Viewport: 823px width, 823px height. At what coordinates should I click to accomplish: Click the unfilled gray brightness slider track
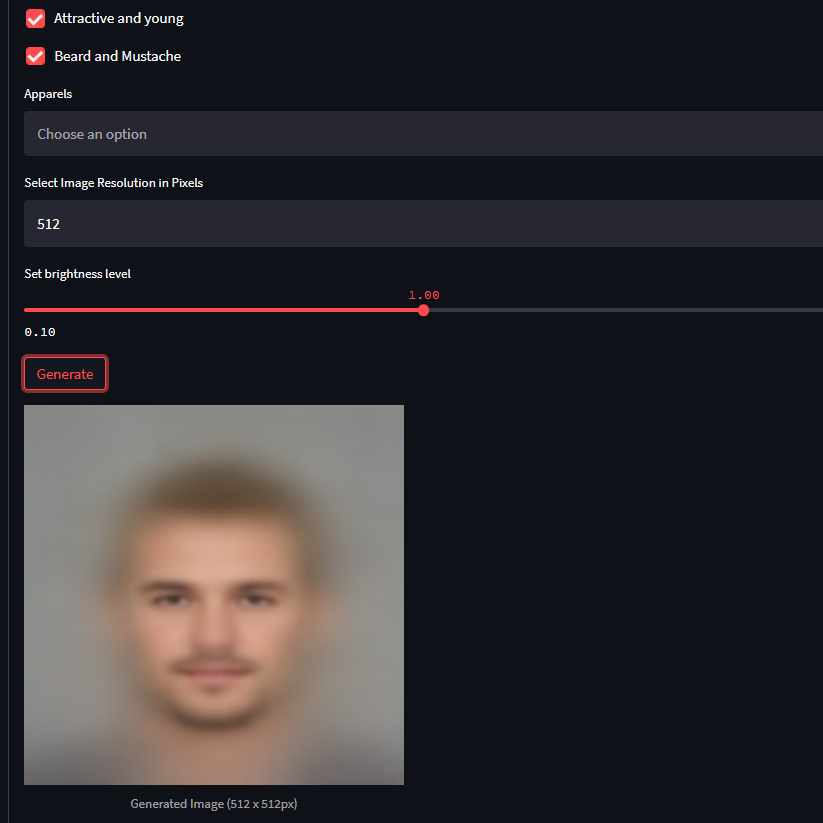click(x=626, y=310)
